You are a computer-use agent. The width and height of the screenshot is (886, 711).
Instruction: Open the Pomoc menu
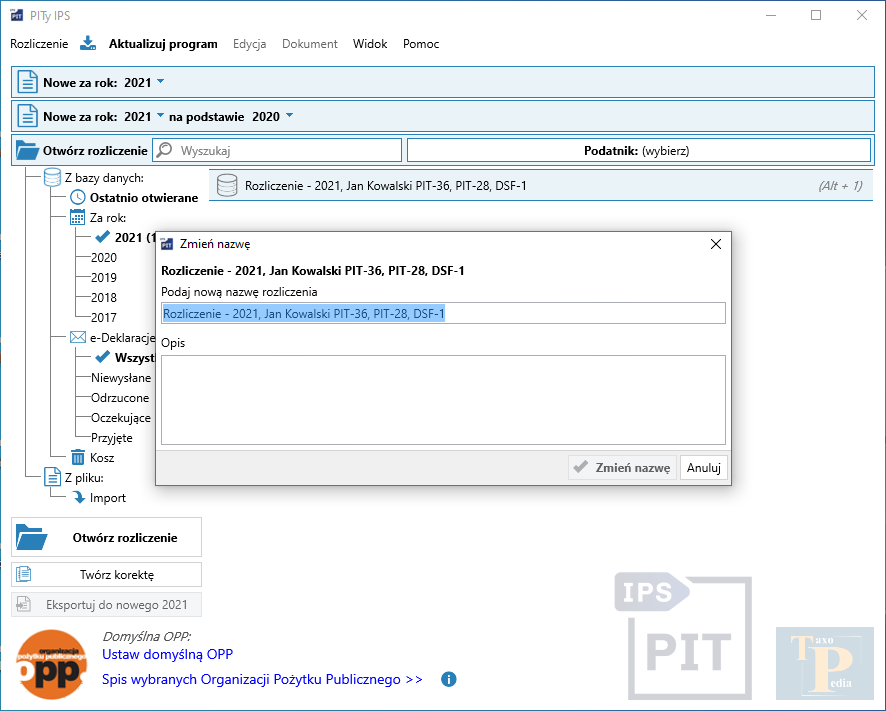coord(421,44)
